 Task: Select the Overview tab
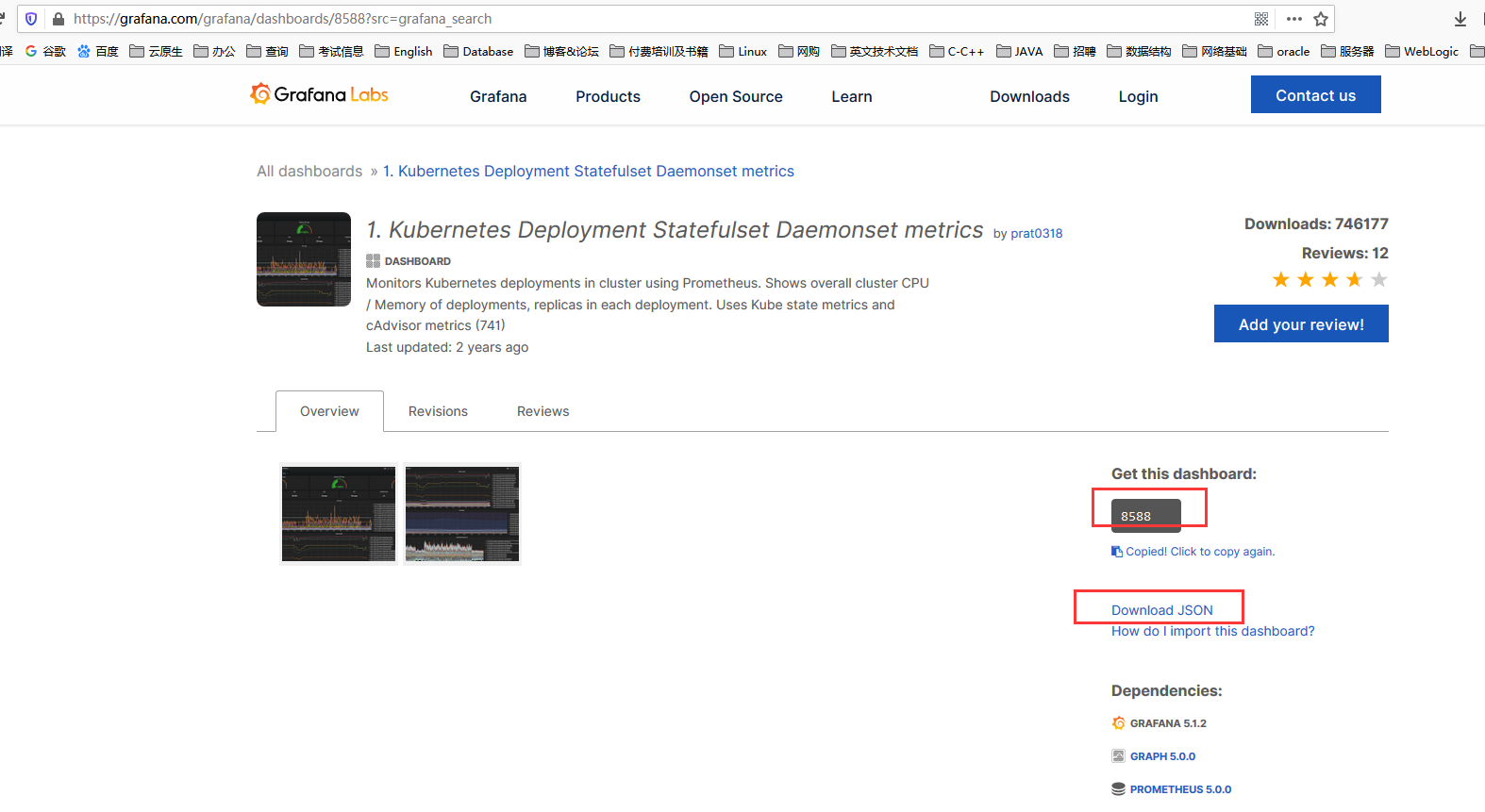click(329, 411)
